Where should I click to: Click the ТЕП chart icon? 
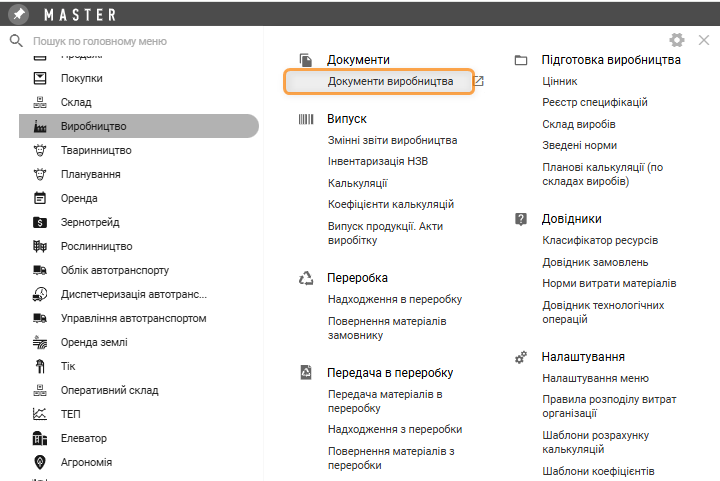tap(40, 414)
